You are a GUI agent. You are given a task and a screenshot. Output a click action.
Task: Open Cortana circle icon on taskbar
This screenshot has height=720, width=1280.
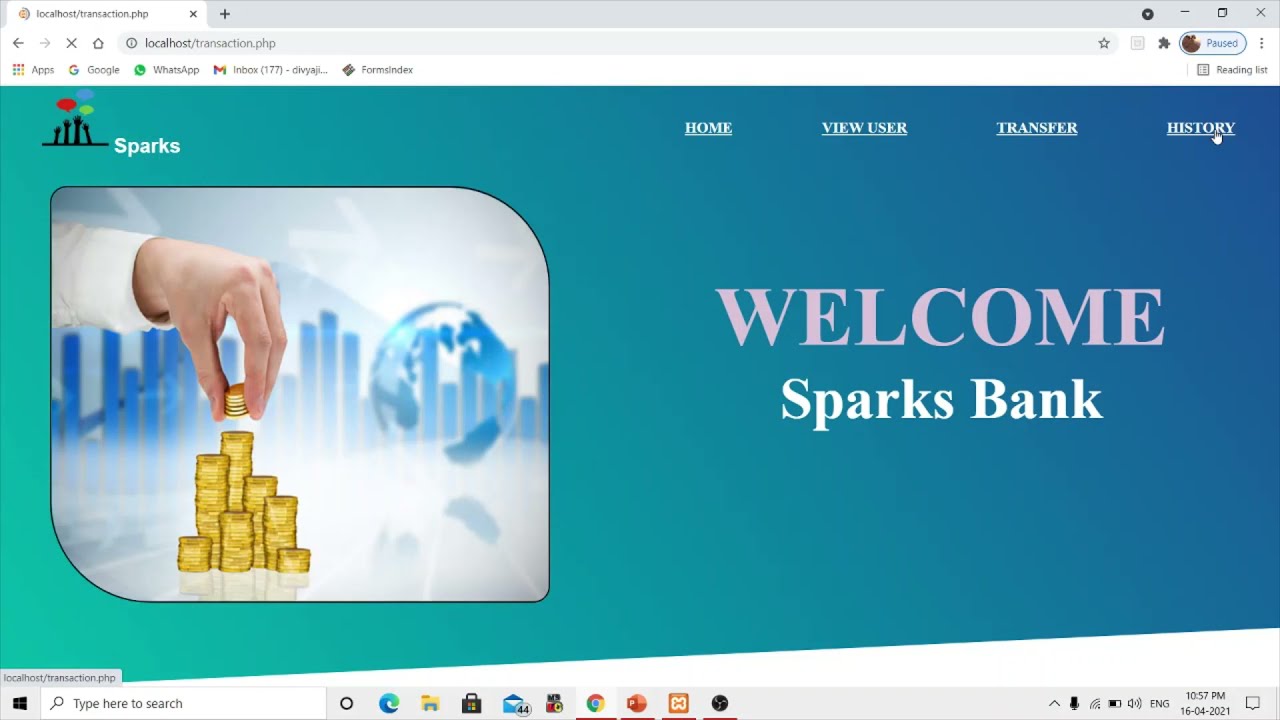[346, 703]
